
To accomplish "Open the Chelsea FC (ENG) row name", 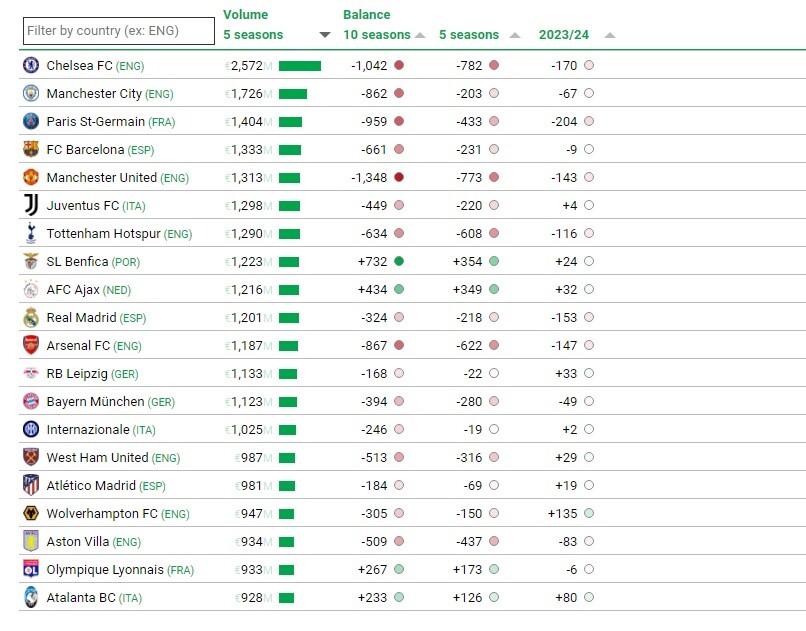I will pyautogui.click(x=95, y=66).
